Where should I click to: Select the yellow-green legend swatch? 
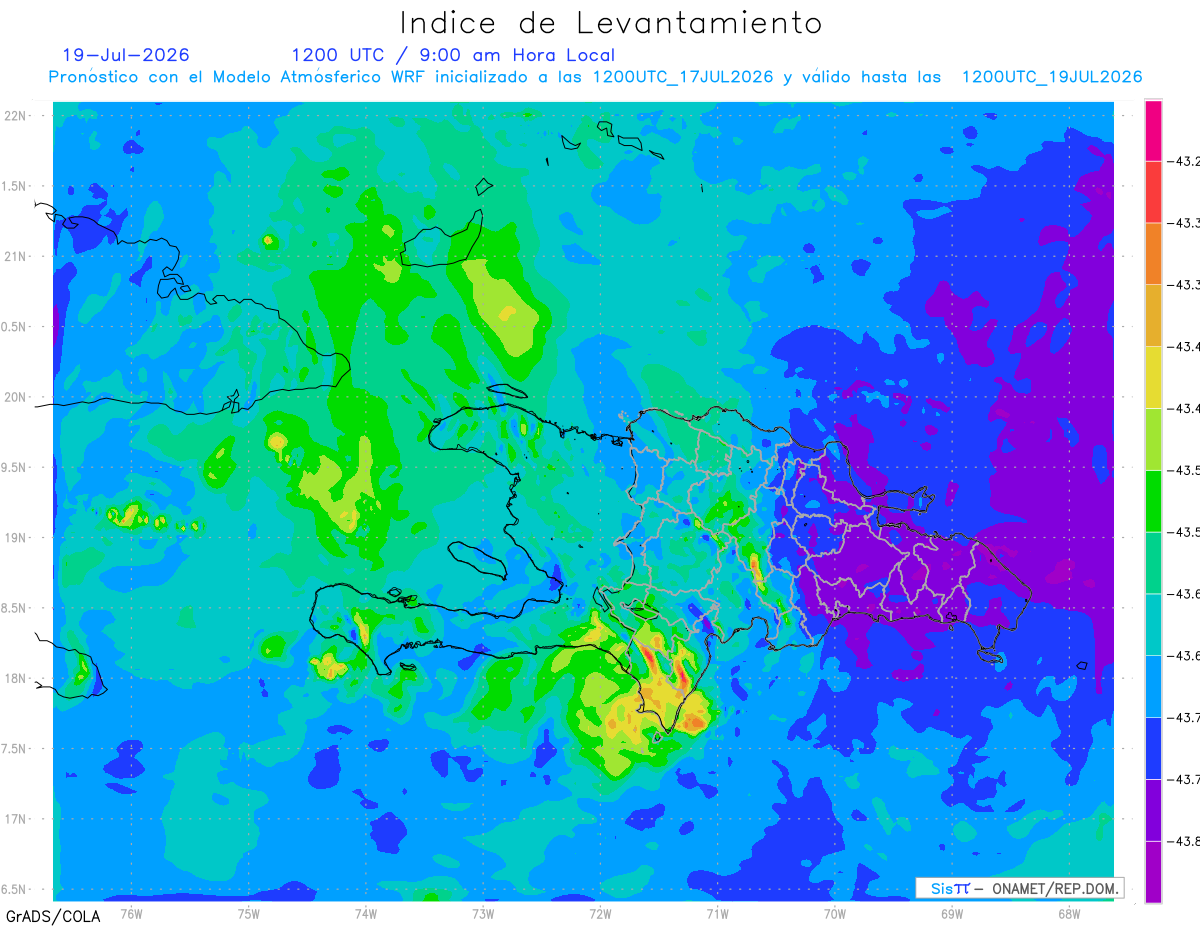pyautogui.click(x=1153, y=439)
